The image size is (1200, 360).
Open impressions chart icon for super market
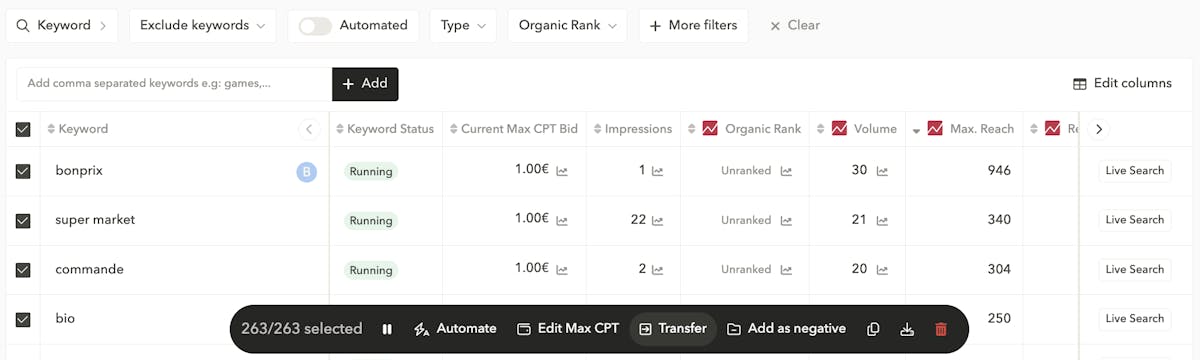click(658, 220)
